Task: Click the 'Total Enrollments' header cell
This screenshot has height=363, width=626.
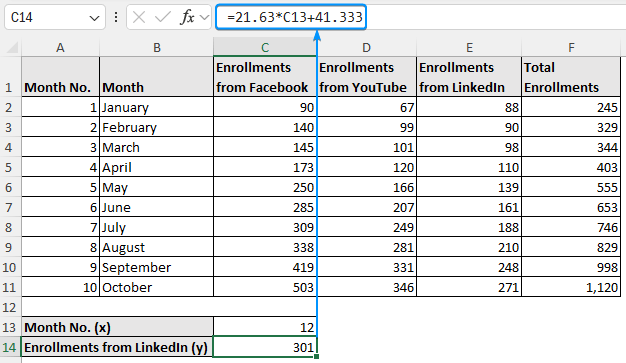Action: 571,77
